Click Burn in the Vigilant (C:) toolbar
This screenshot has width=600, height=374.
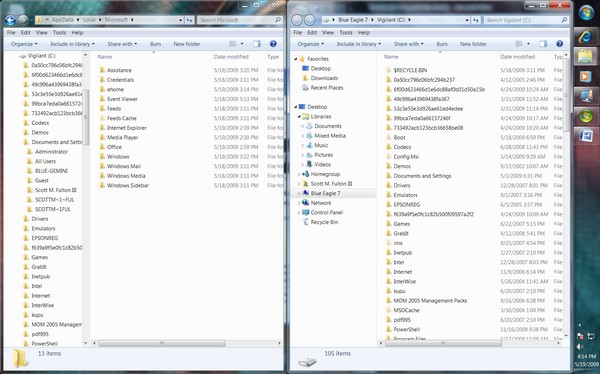tap(442, 44)
